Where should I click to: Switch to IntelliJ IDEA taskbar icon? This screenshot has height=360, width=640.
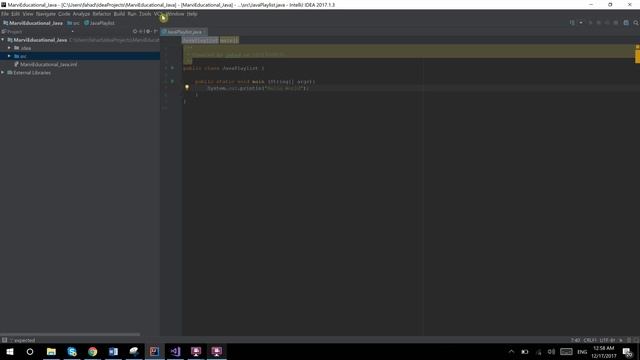(x=155, y=351)
